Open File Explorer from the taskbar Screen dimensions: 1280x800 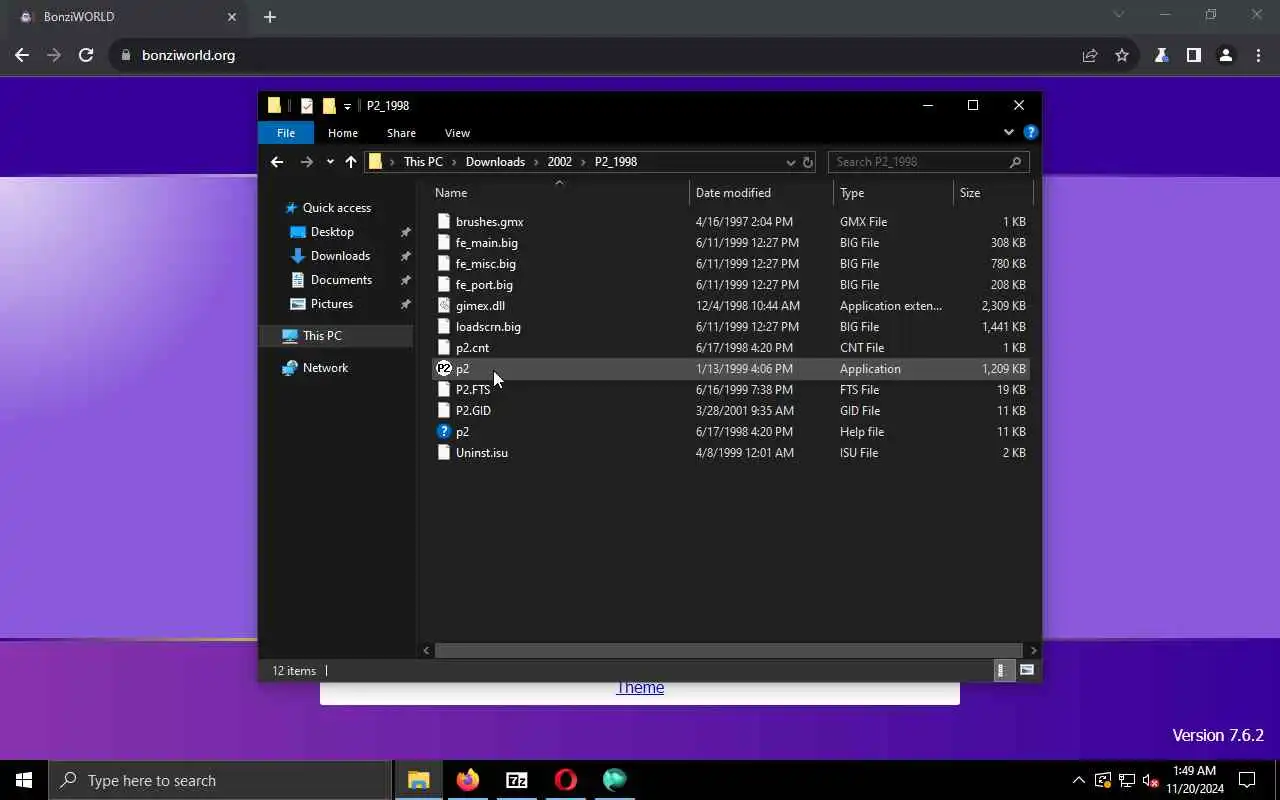[x=418, y=780]
